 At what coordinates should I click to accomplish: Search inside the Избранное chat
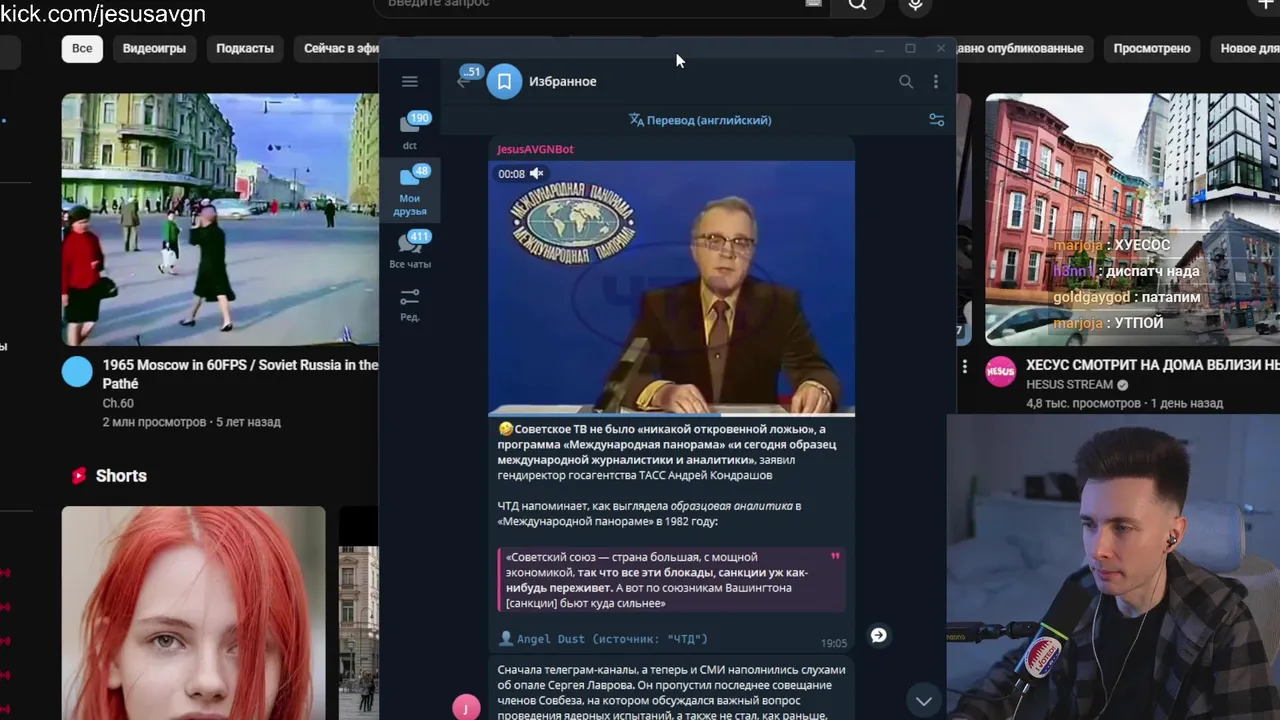click(x=906, y=81)
